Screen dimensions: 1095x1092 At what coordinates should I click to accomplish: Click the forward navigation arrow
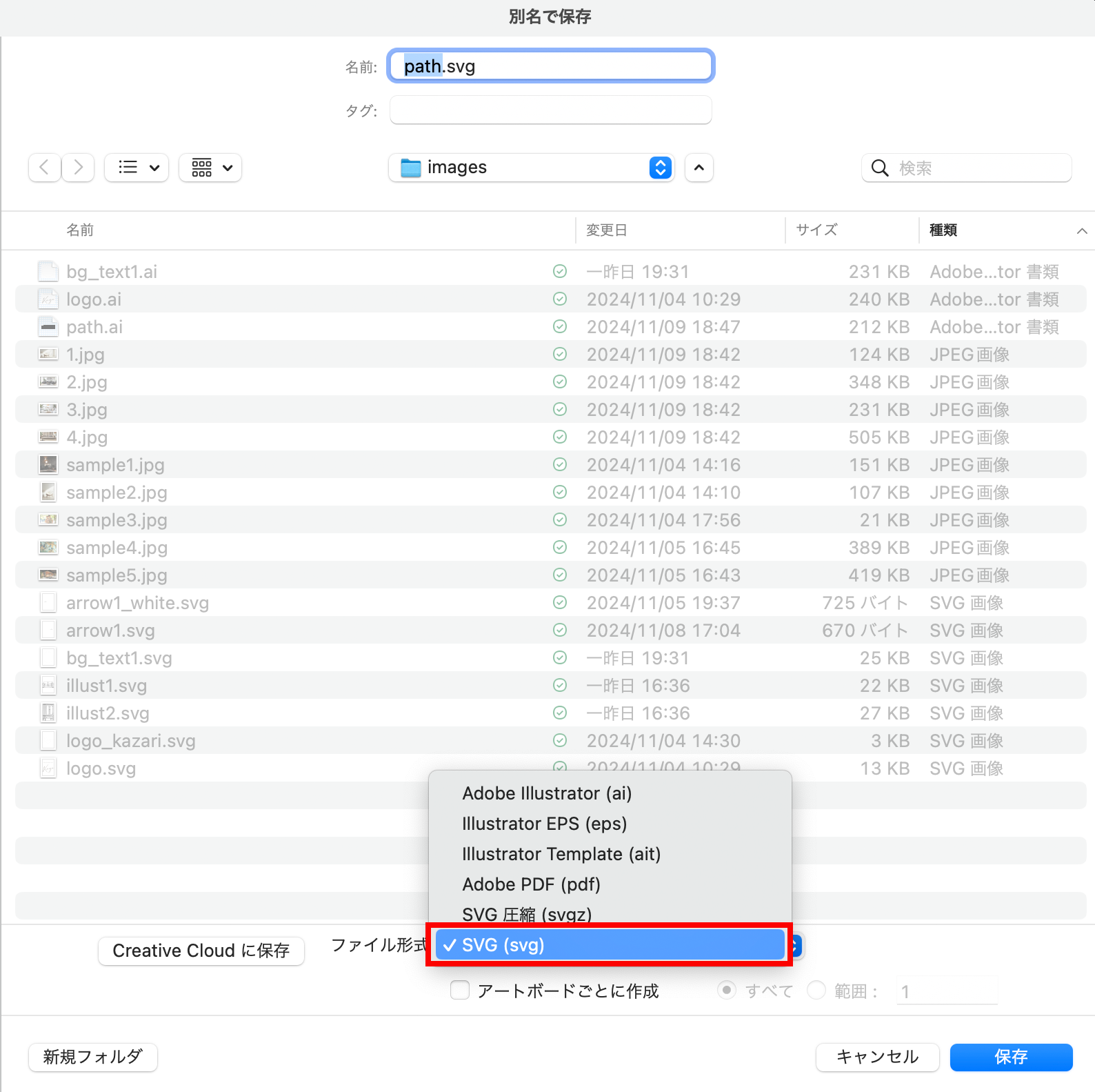coord(78,168)
